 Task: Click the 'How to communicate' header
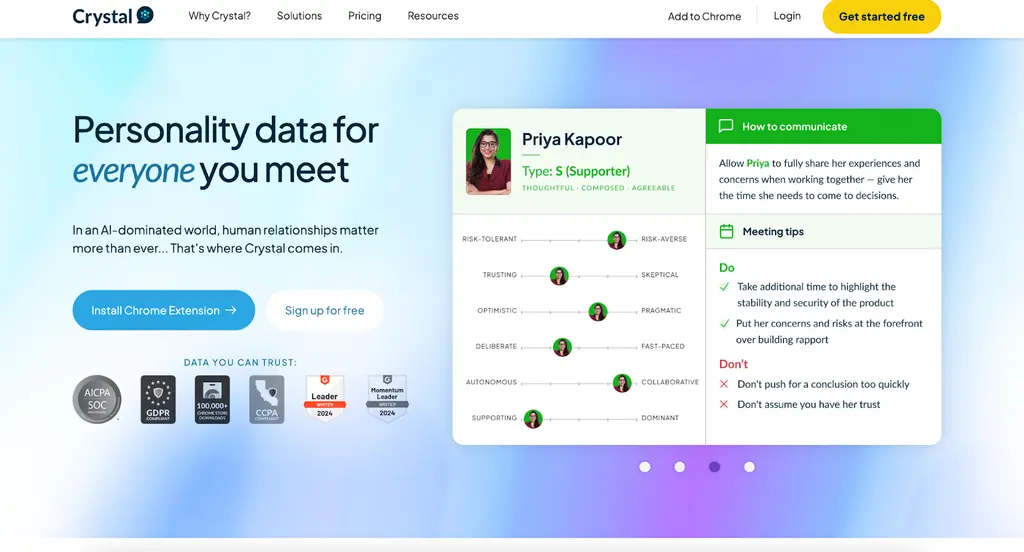pos(794,127)
